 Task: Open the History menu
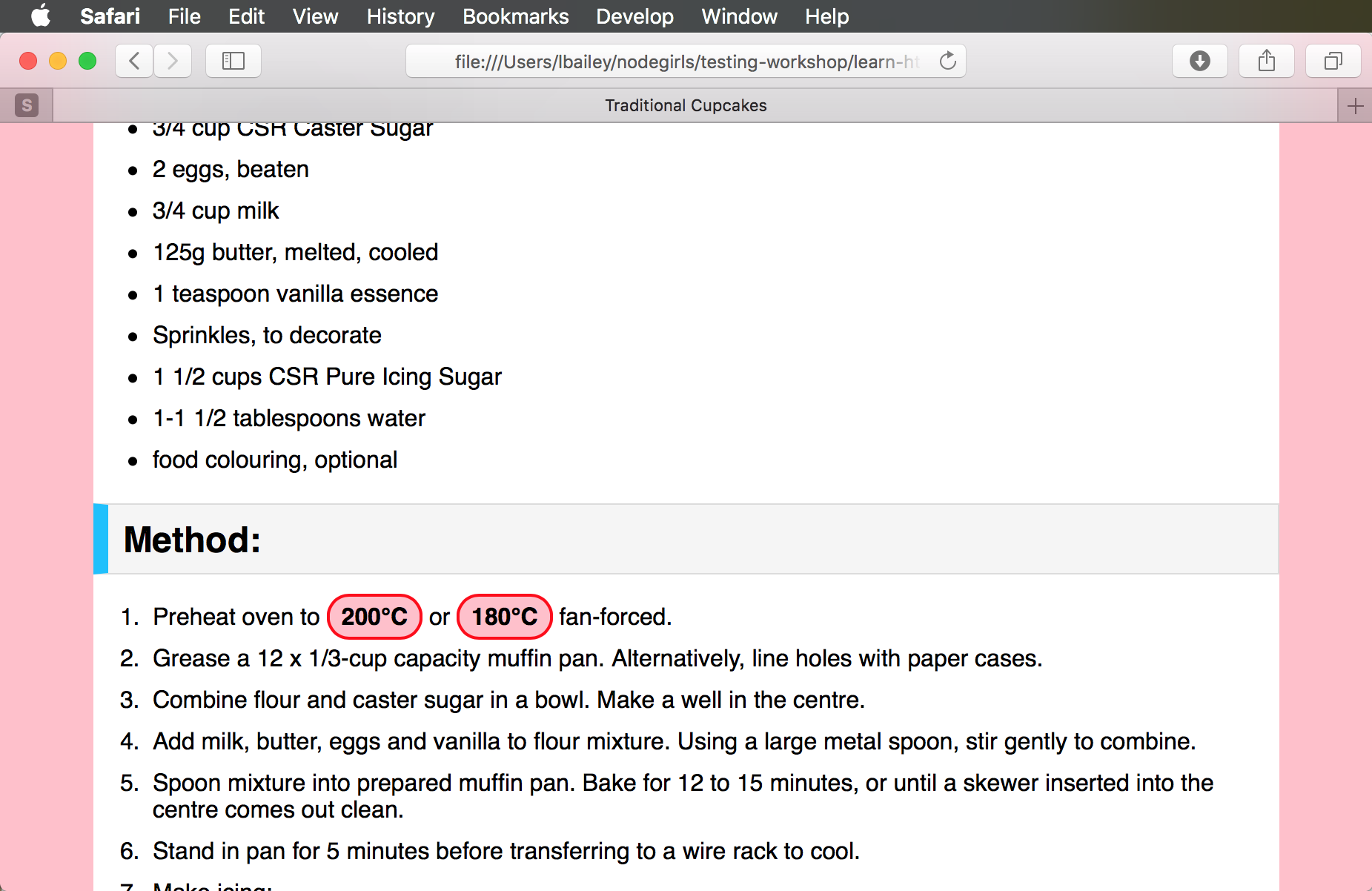(400, 16)
